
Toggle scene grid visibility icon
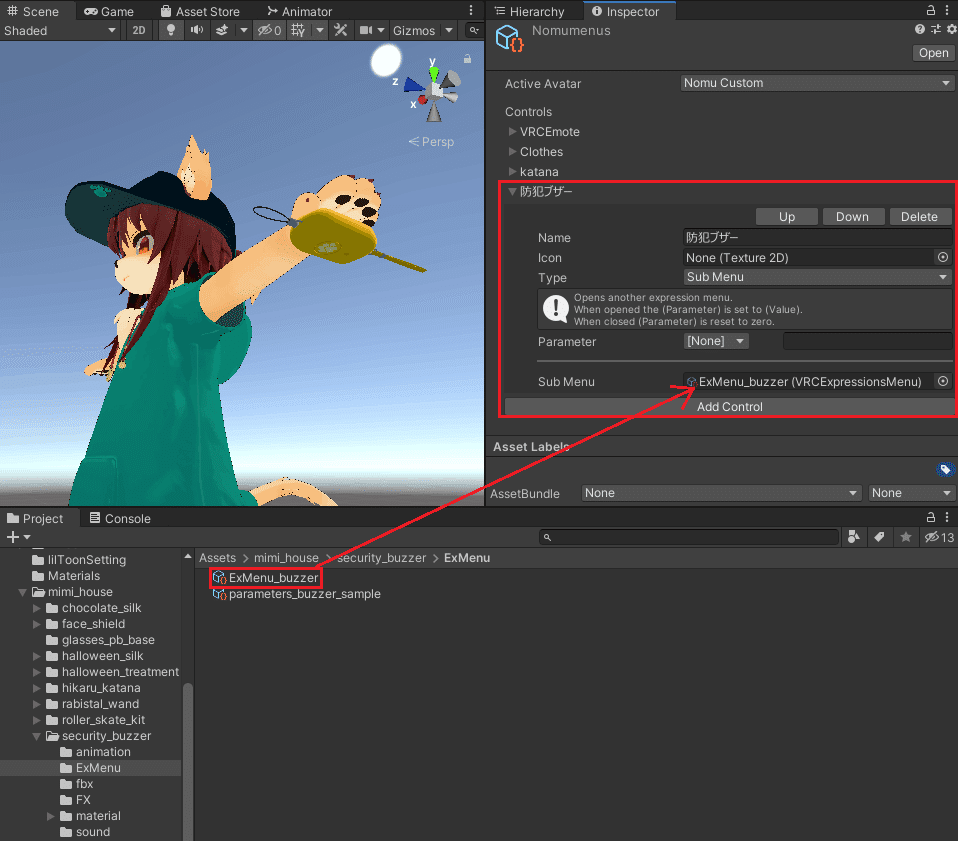point(298,31)
